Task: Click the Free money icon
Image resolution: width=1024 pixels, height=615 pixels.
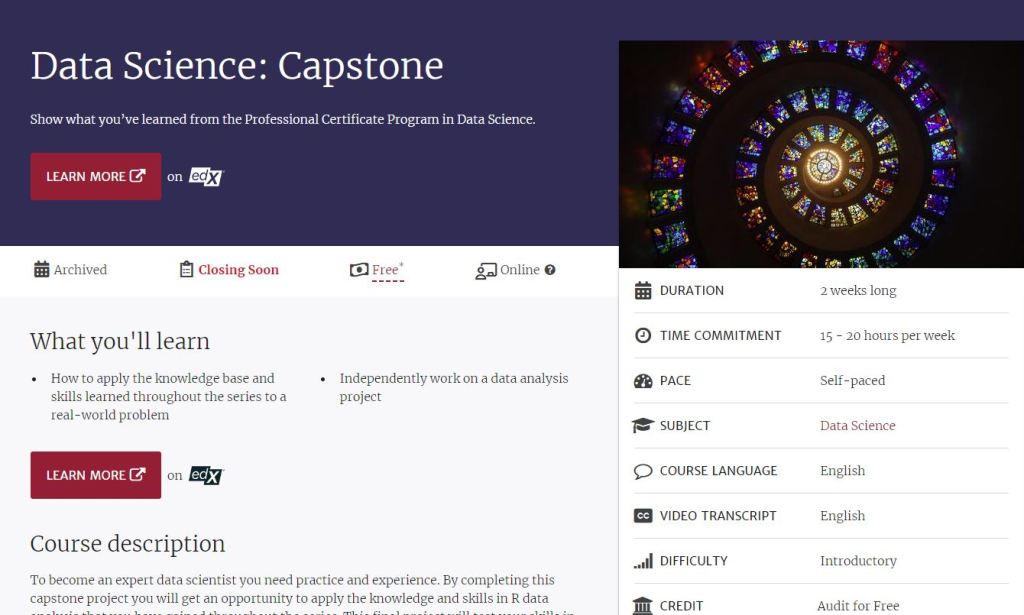Action: coord(359,270)
